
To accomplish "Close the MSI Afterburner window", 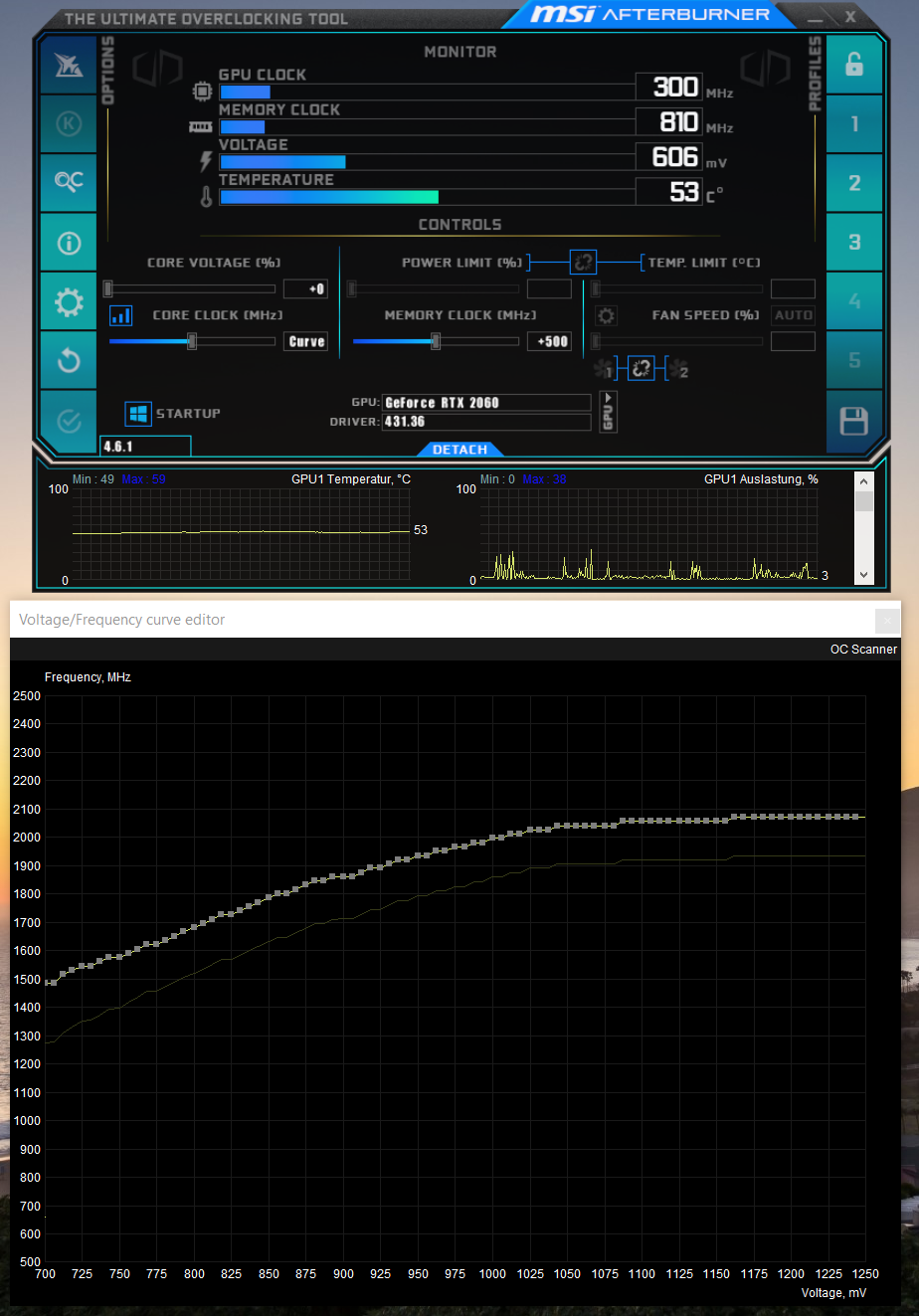I will tap(850, 16).
